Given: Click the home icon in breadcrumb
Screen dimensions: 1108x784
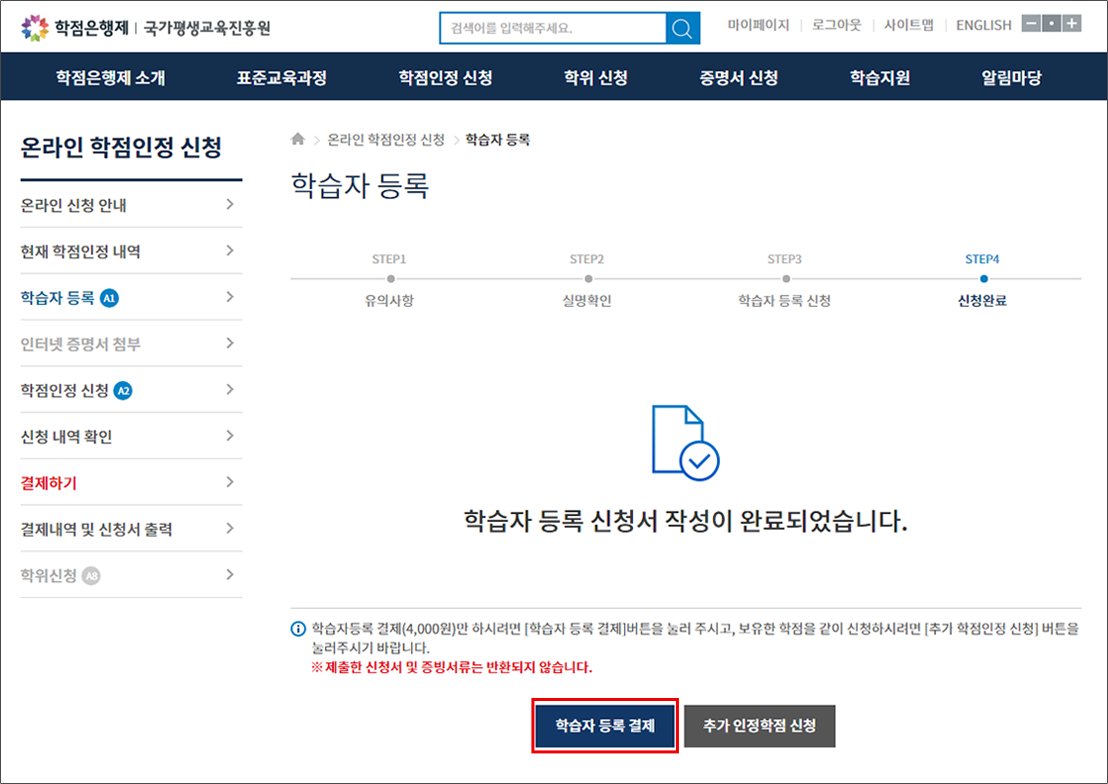Looking at the screenshot, I should point(297,140).
